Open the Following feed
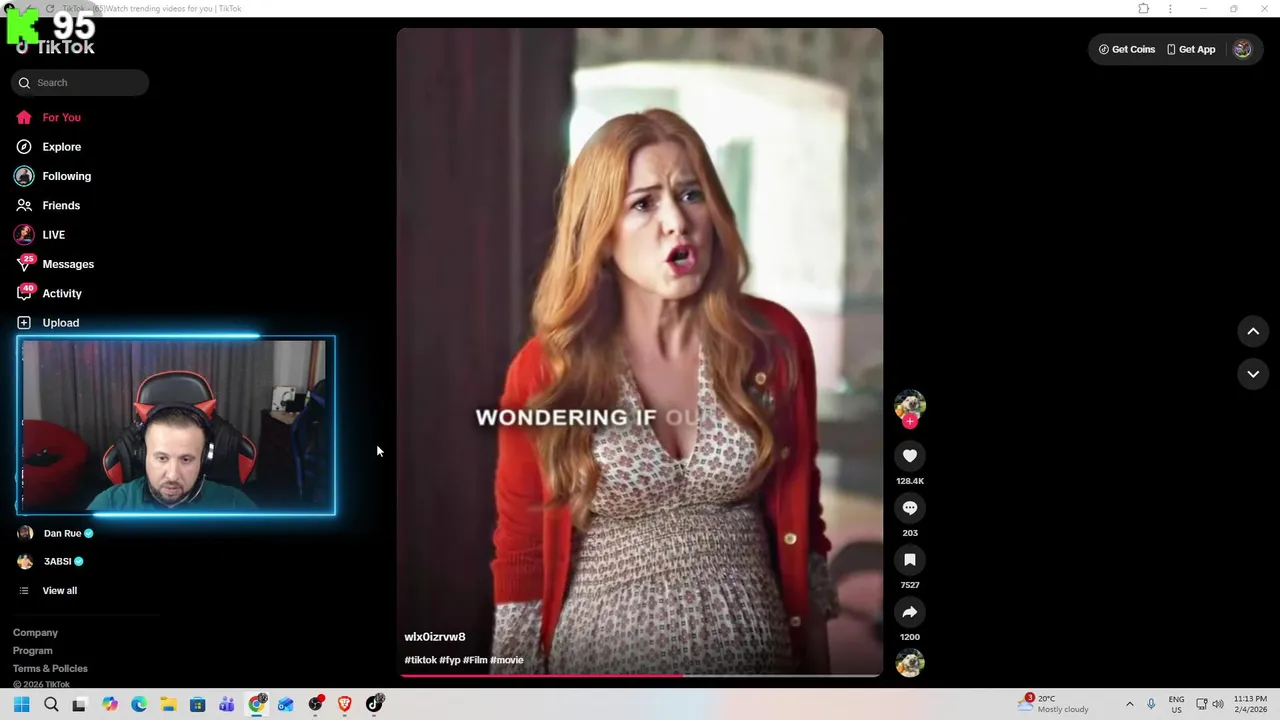 (x=66, y=176)
